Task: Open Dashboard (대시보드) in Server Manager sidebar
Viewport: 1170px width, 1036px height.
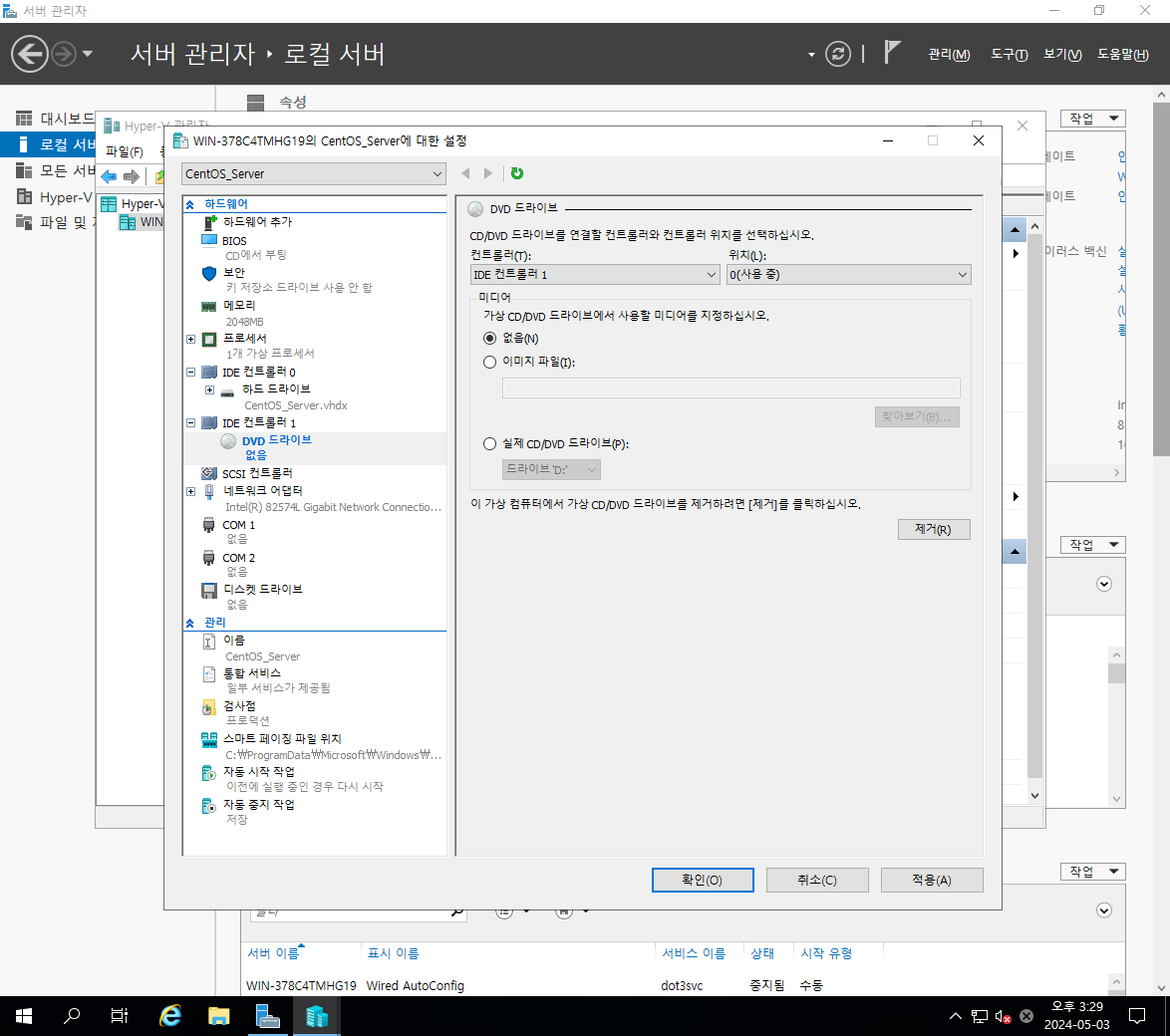Action: coord(56,119)
